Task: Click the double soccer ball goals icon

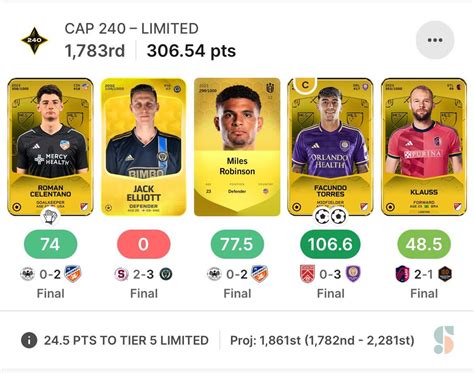Action: tap(330, 217)
